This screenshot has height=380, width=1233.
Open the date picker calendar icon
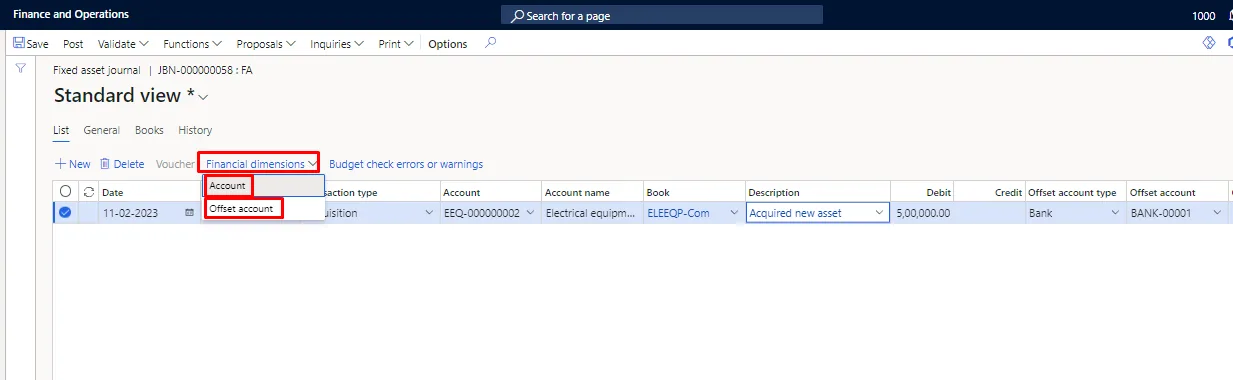click(x=189, y=213)
